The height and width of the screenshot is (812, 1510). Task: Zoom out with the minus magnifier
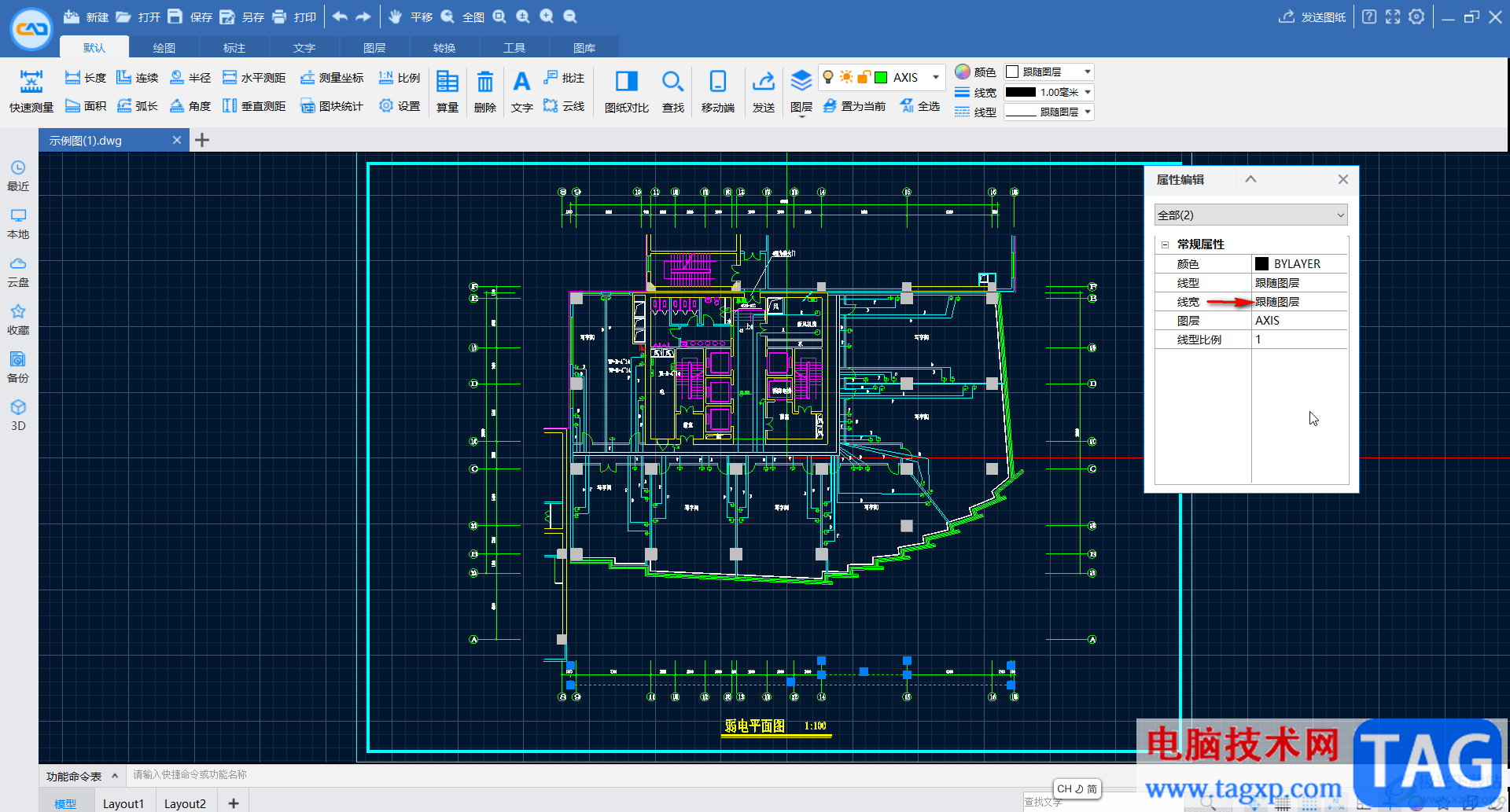click(570, 17)
